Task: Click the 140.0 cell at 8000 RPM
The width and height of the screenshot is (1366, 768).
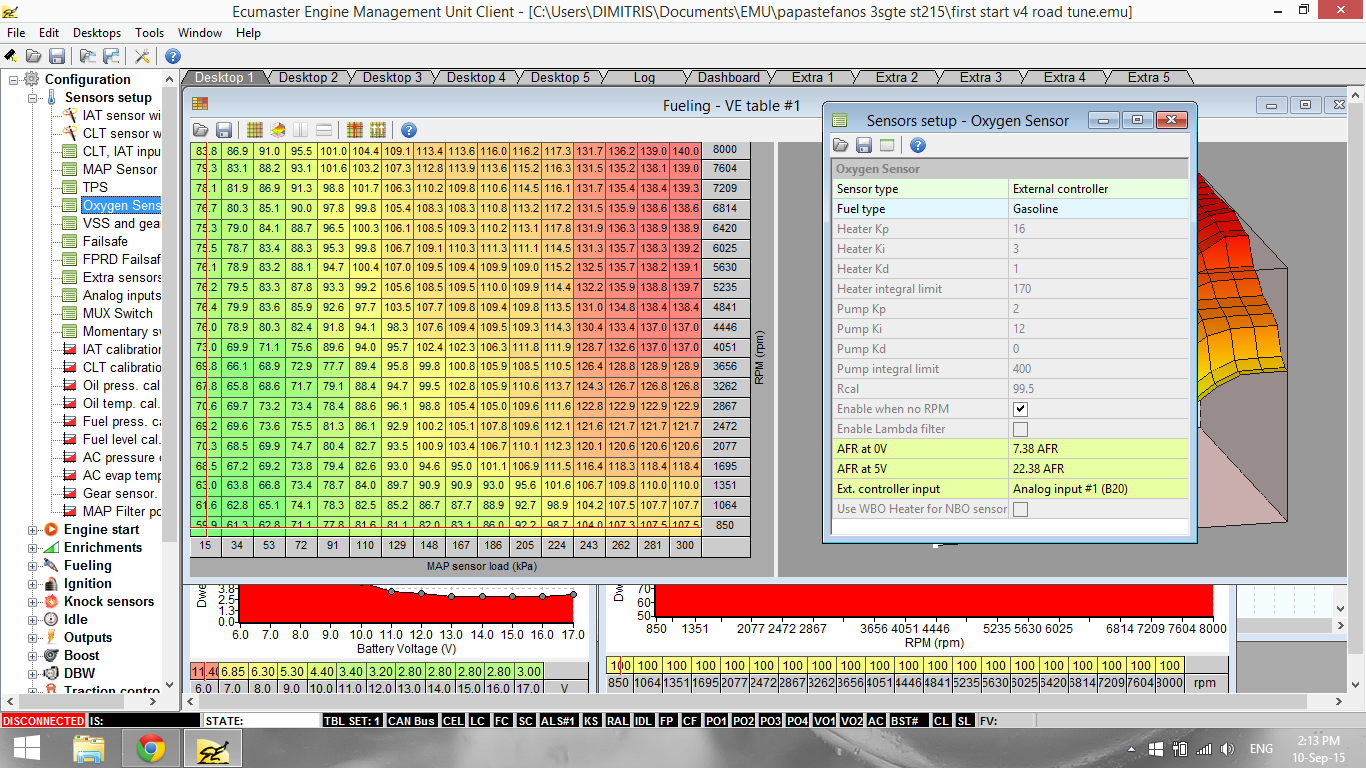Action: coord(685,150)
